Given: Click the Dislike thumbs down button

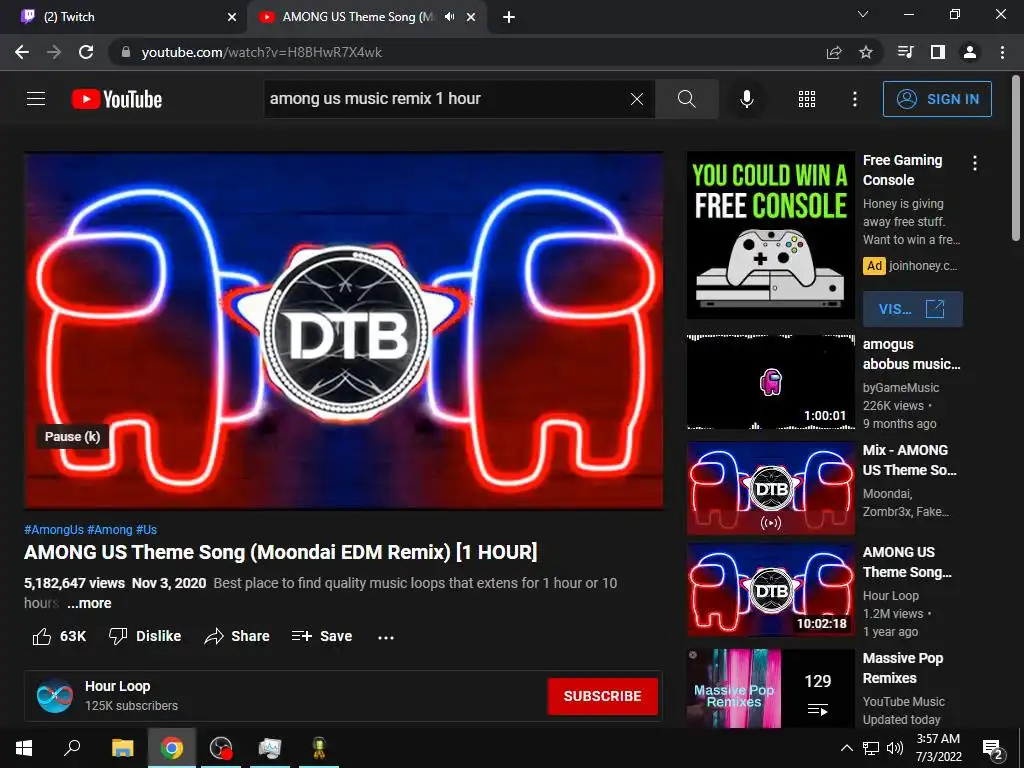Looking at the screenshot, I should click(145, 636).
